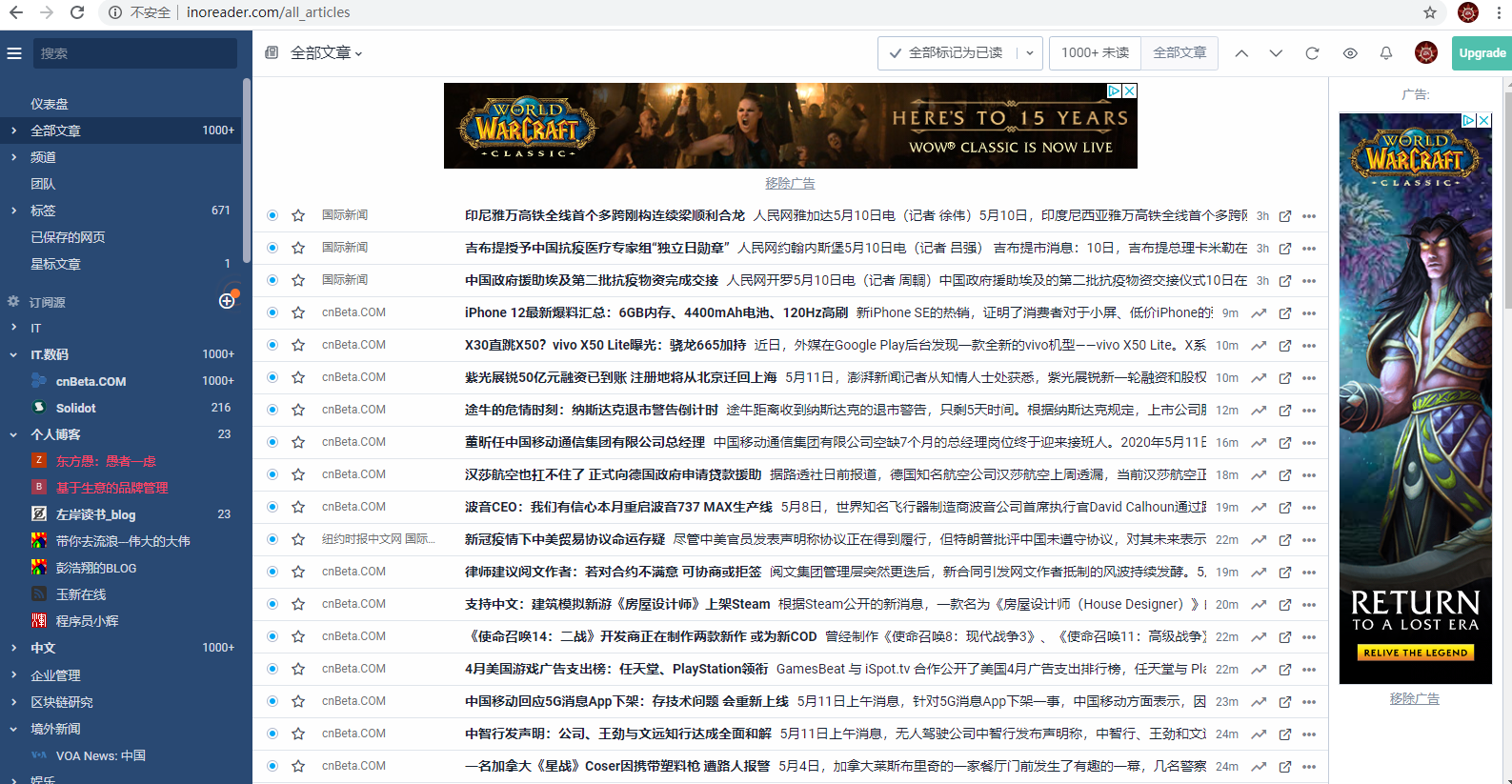Toggle read status of 一名加拿大星战Coser article
1512x784 pixels.
pyautogui.click(x=272, y=766)
